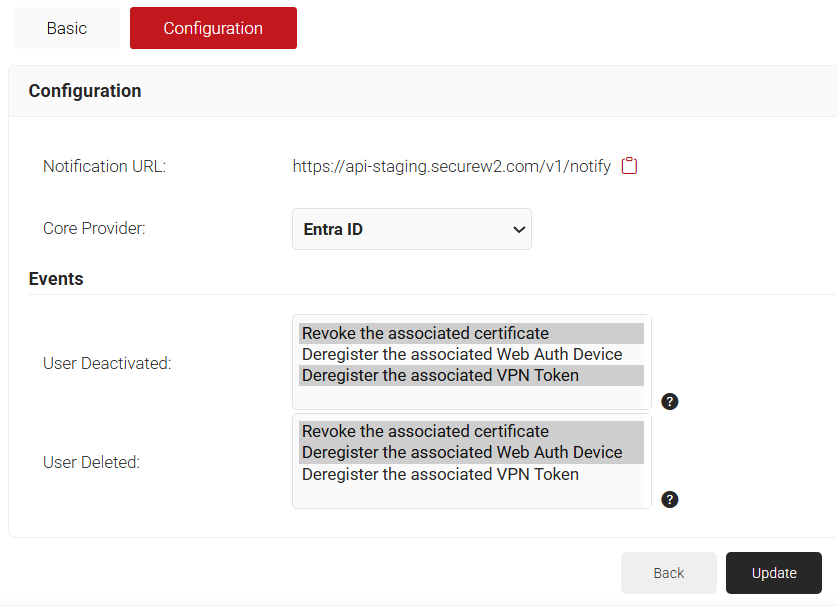
Task: Switch to the Basic tab
Action: [x=66, y=28]
